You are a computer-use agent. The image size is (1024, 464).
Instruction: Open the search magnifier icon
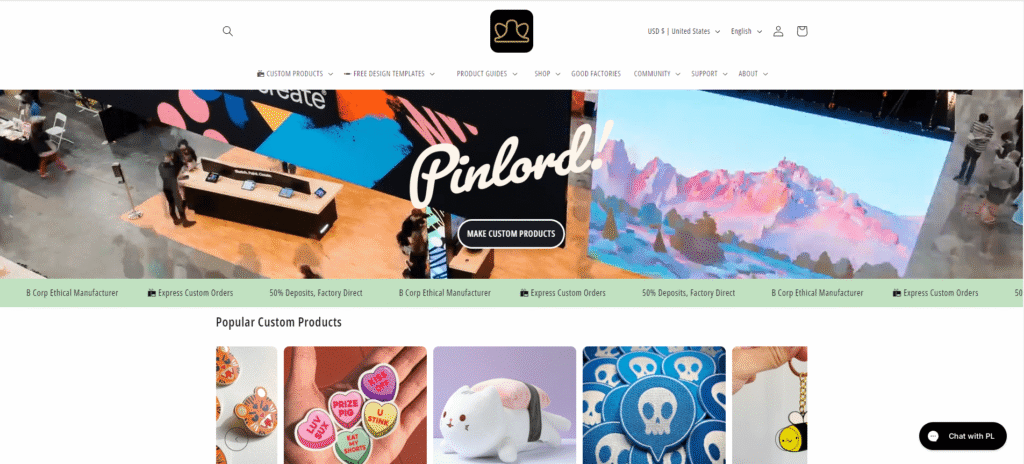[227, 31]
